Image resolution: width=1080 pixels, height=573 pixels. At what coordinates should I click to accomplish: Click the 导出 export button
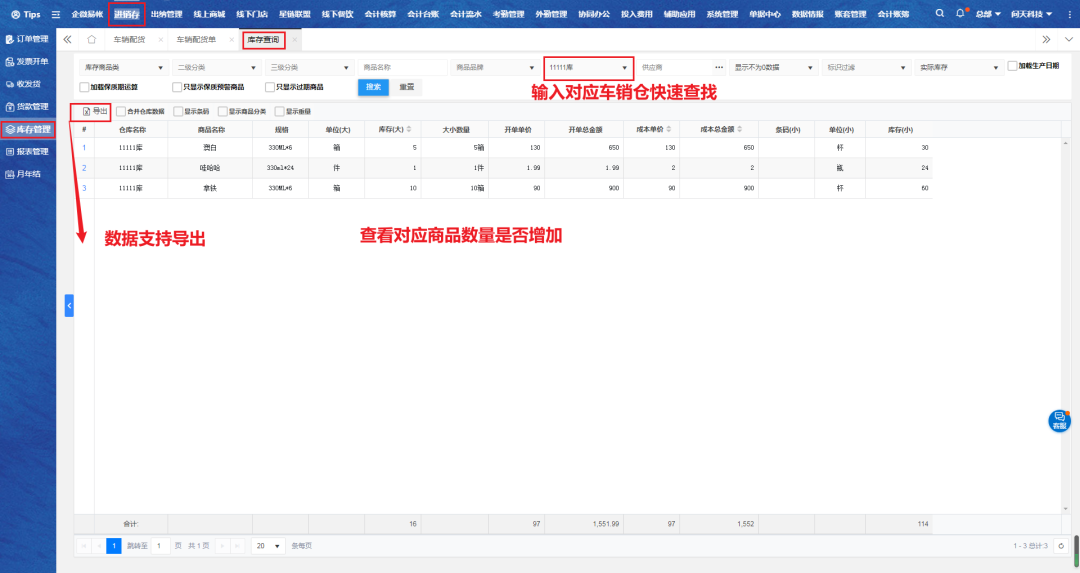tap(96, 110)
